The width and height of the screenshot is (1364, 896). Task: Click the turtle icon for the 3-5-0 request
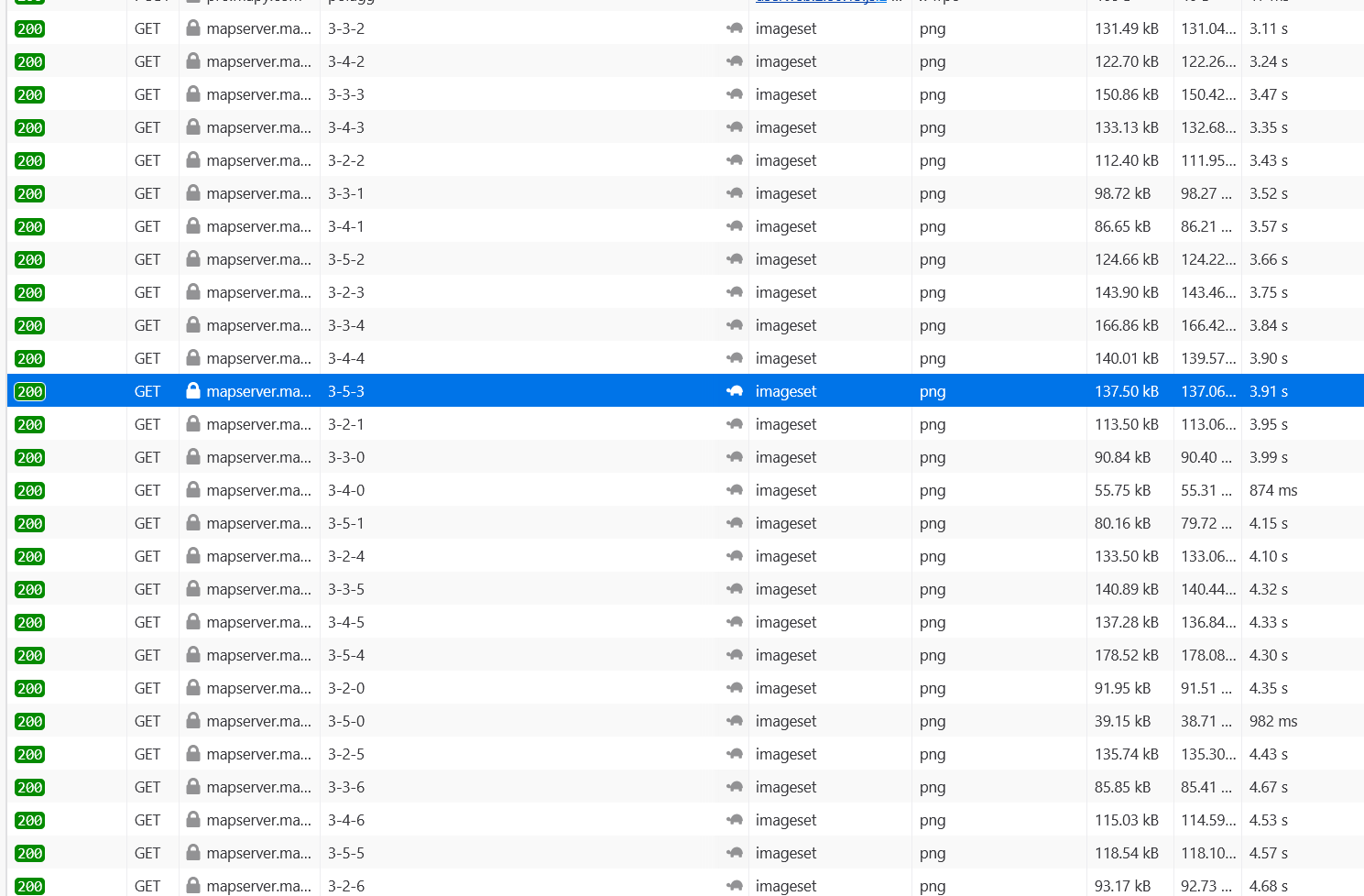tap(734, 721)
